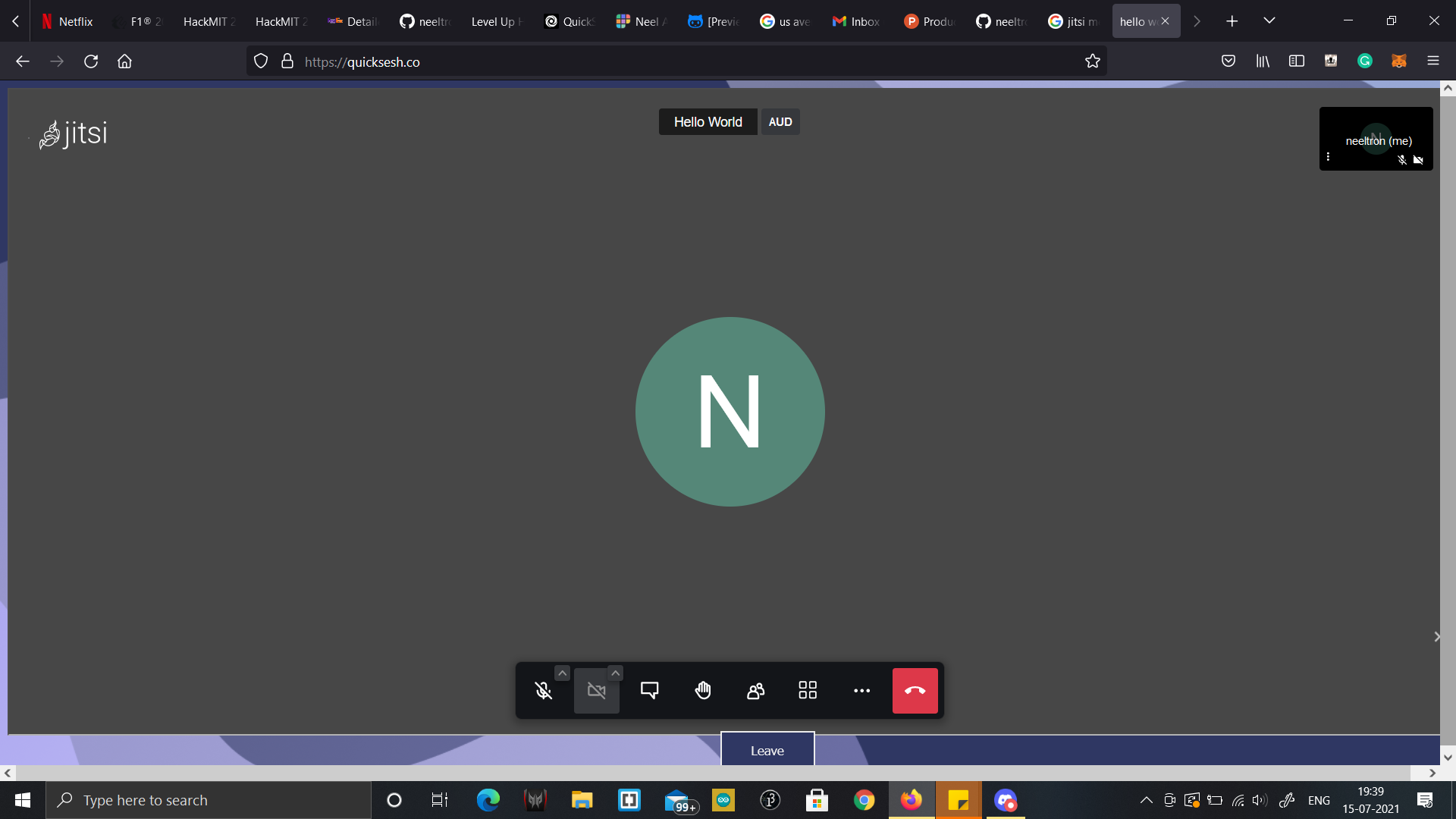Click the AUD quality label
Viewport: 1456px width, 819px height.
click(x=780, y=122)
